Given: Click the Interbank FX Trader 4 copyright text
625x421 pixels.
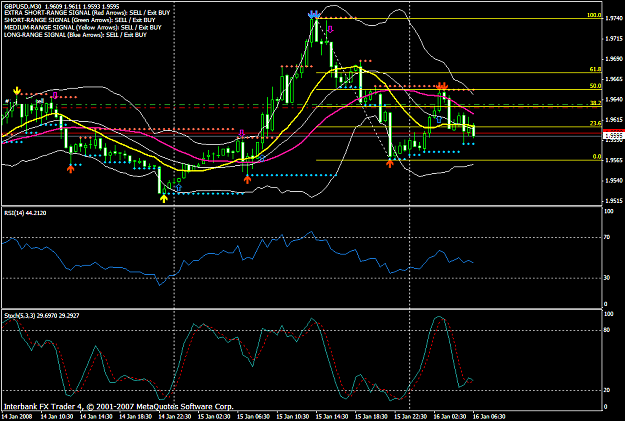Looking at the screenshot, I should (x=119, y=407).
